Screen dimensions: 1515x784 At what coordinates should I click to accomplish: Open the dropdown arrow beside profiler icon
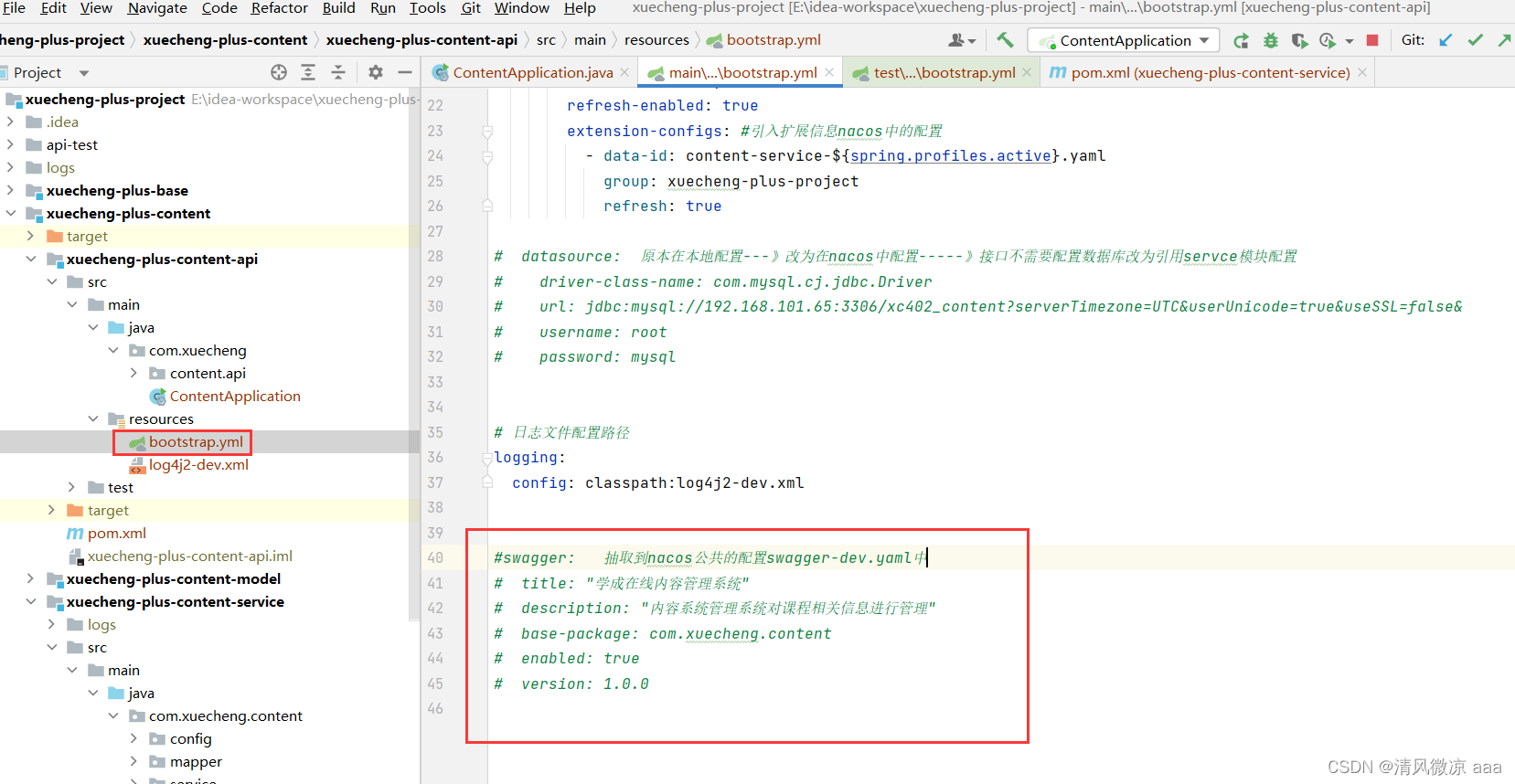(x=1349, y=41)
